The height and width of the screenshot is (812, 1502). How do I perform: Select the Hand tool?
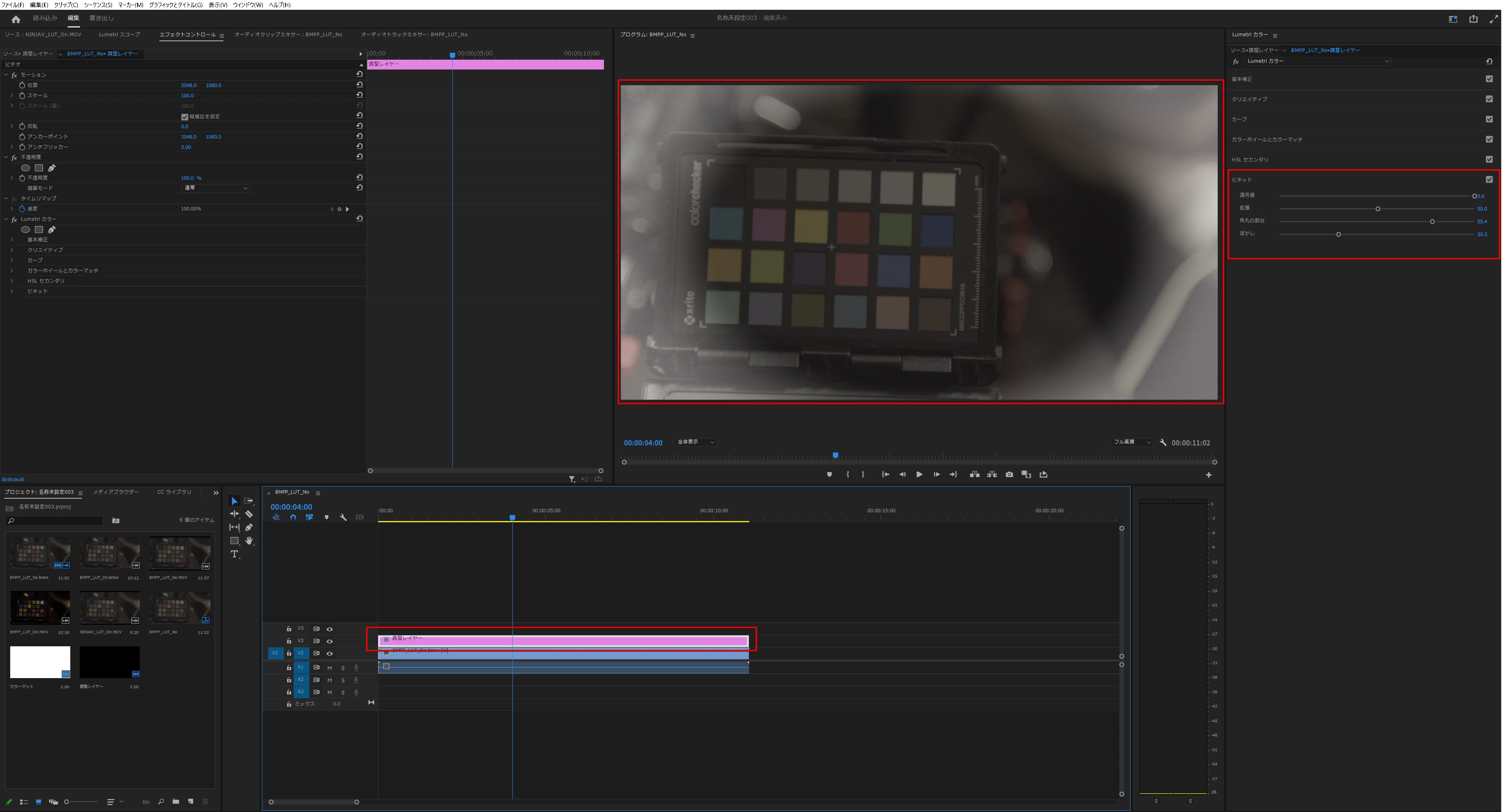[249, 541]
